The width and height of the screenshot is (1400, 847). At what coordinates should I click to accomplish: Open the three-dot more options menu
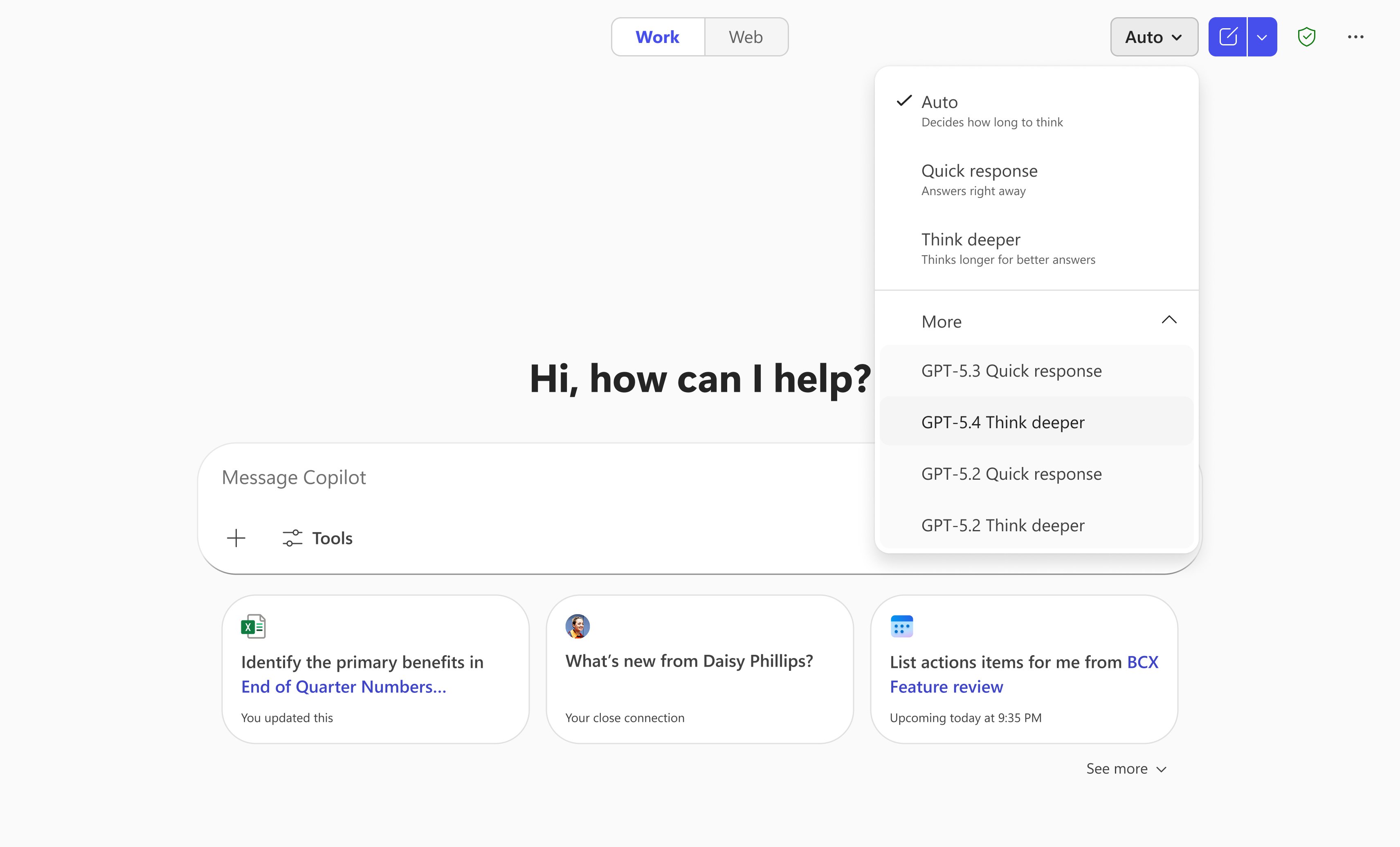pyautogui.click(x=1355, y=37)
